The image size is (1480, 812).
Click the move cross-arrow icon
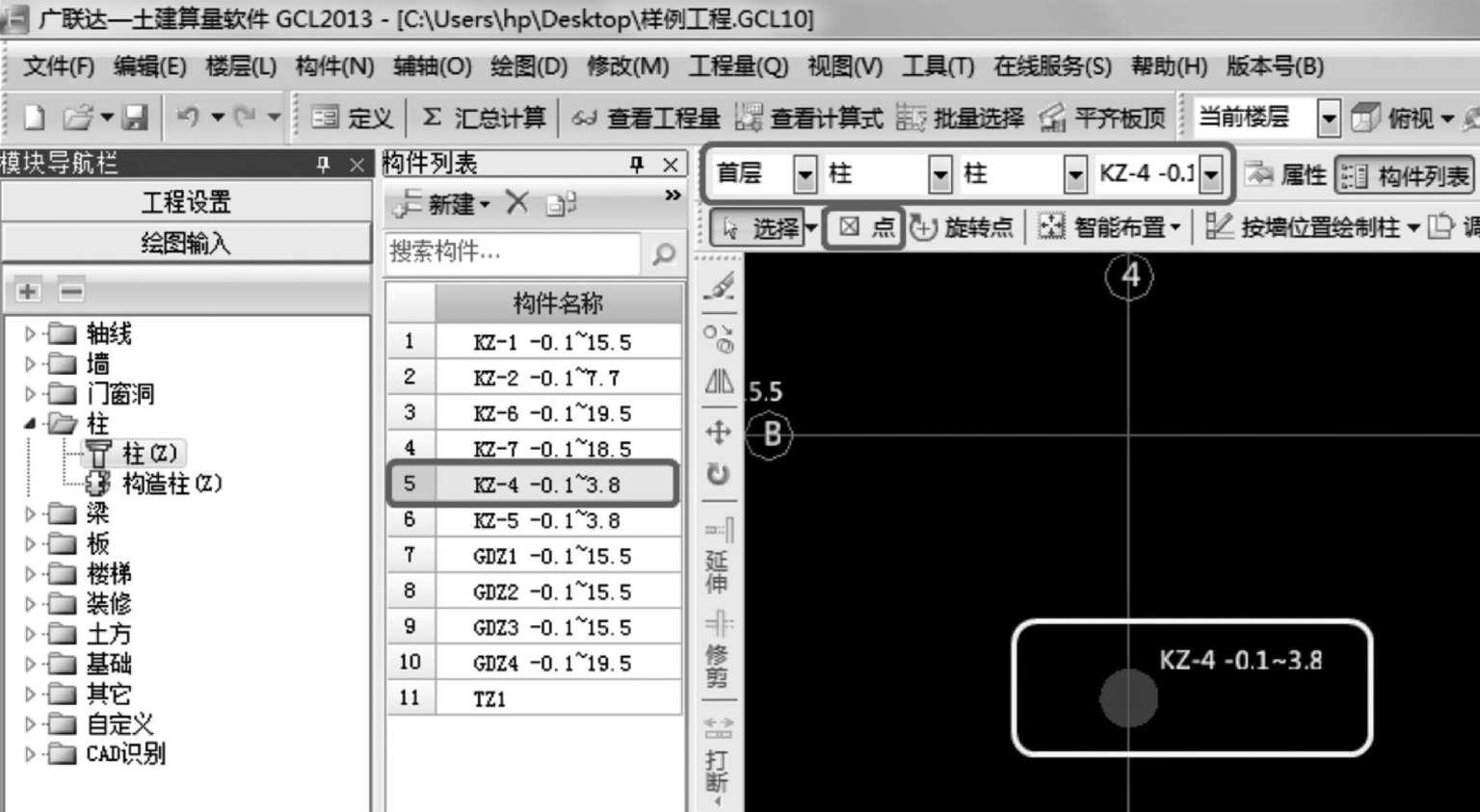coord(719,432)
